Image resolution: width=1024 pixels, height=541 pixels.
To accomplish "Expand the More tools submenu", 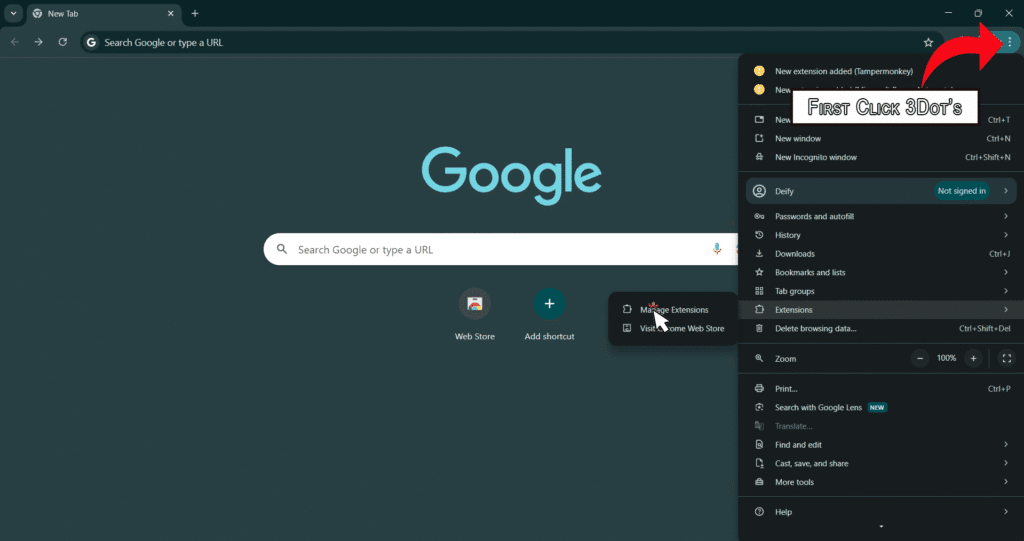I will tap(881, 482).
